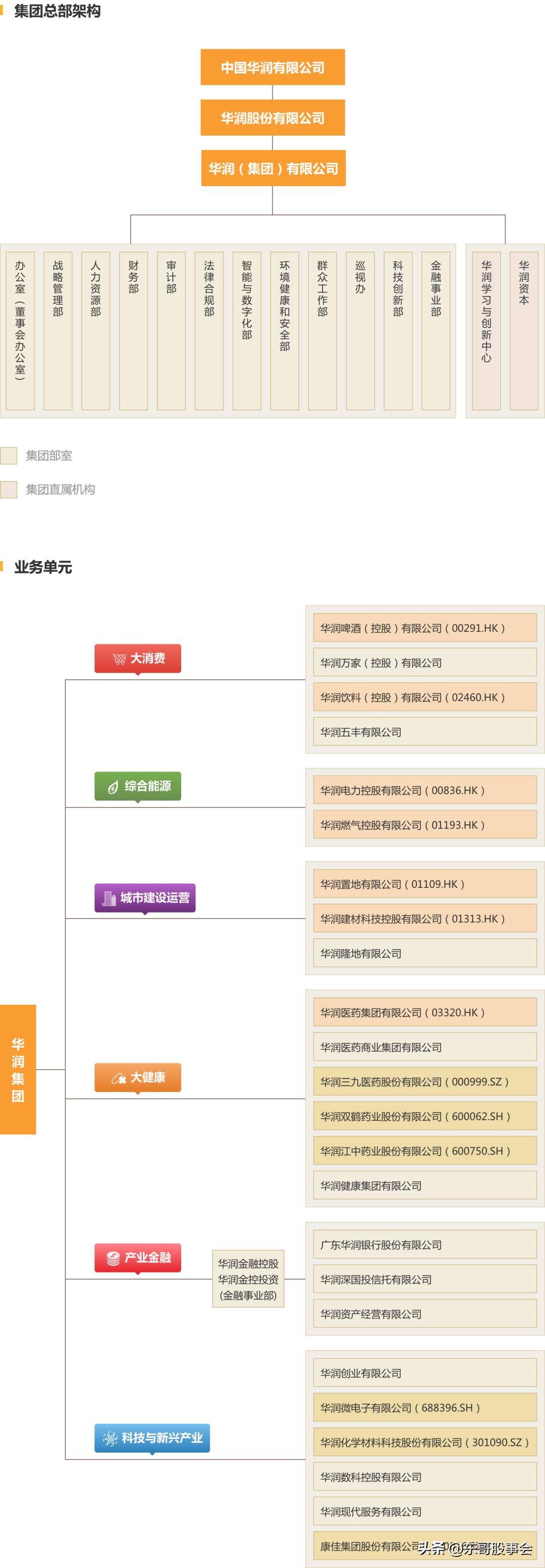Click 华润深国投信托有限公司 entry

[424, 1280]
